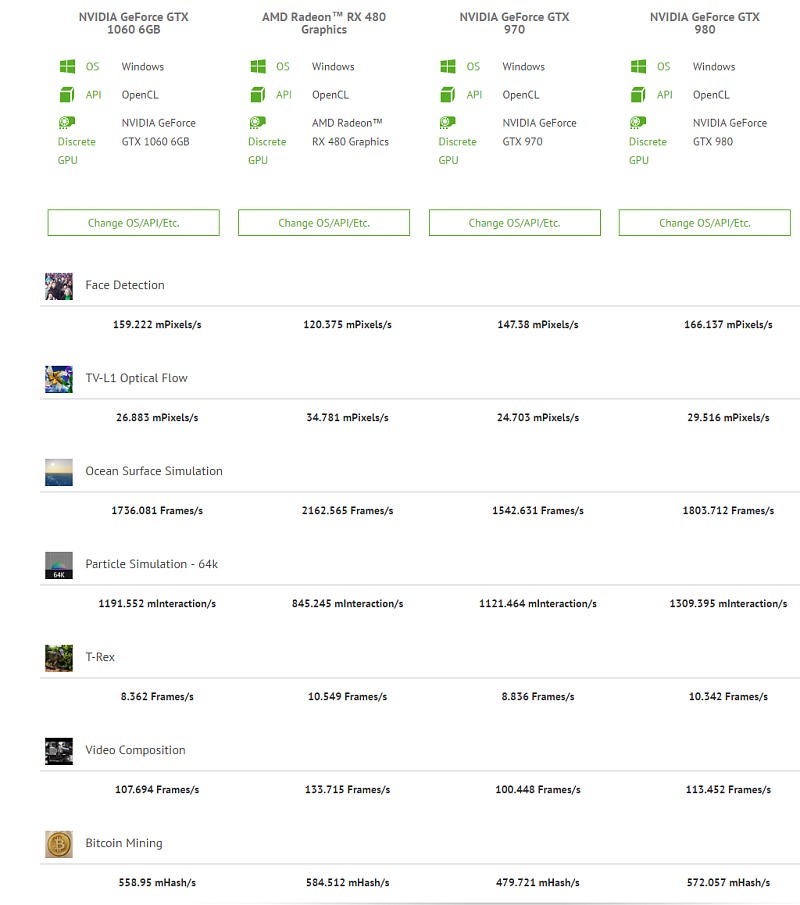This screenshot has width=800, height=905.
Task: Click Change OS/API/Etc. for GTX 1060 6GB
Action: (x=133, y=223)
